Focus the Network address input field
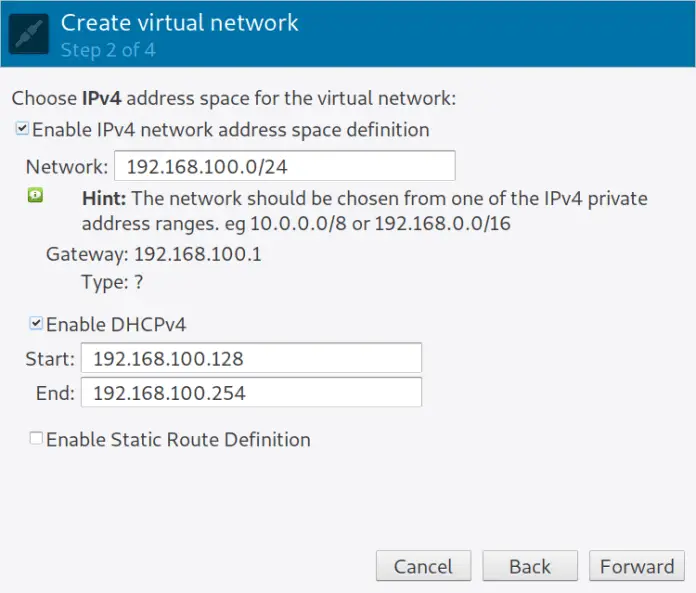 click(284, 166)
